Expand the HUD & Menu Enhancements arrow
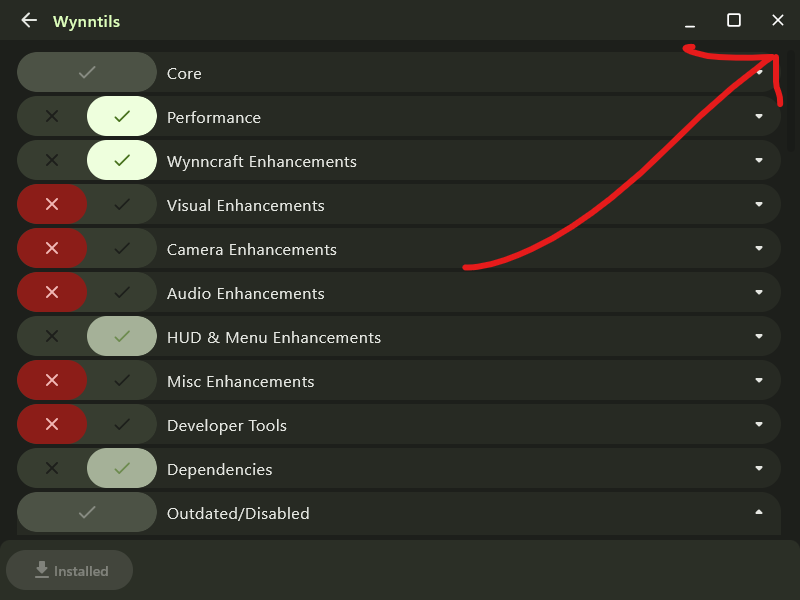This screenshot has height=600, width=800. click(x=759, y=337)
